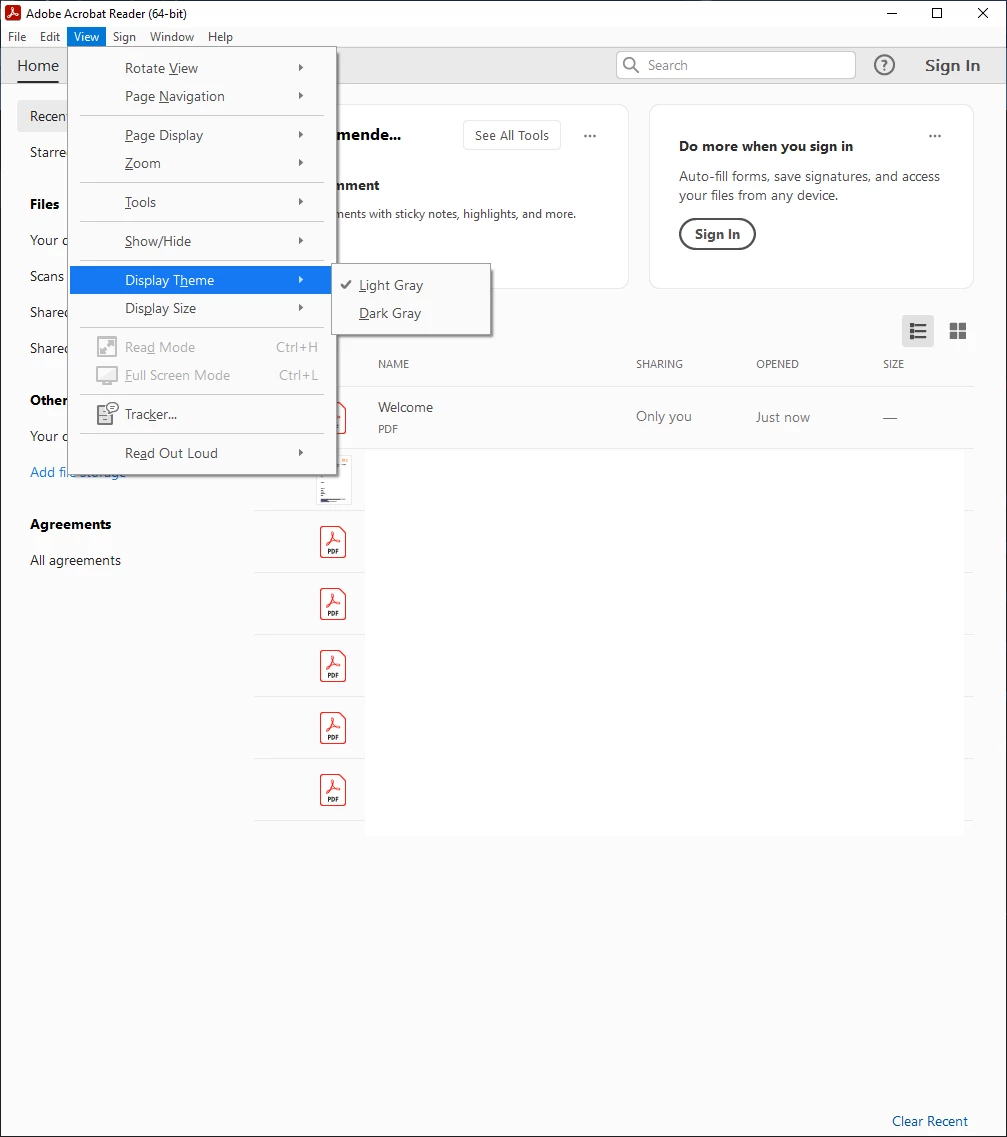
Task: Expand the Tools submenu
Action: click(x=200, y=202)
